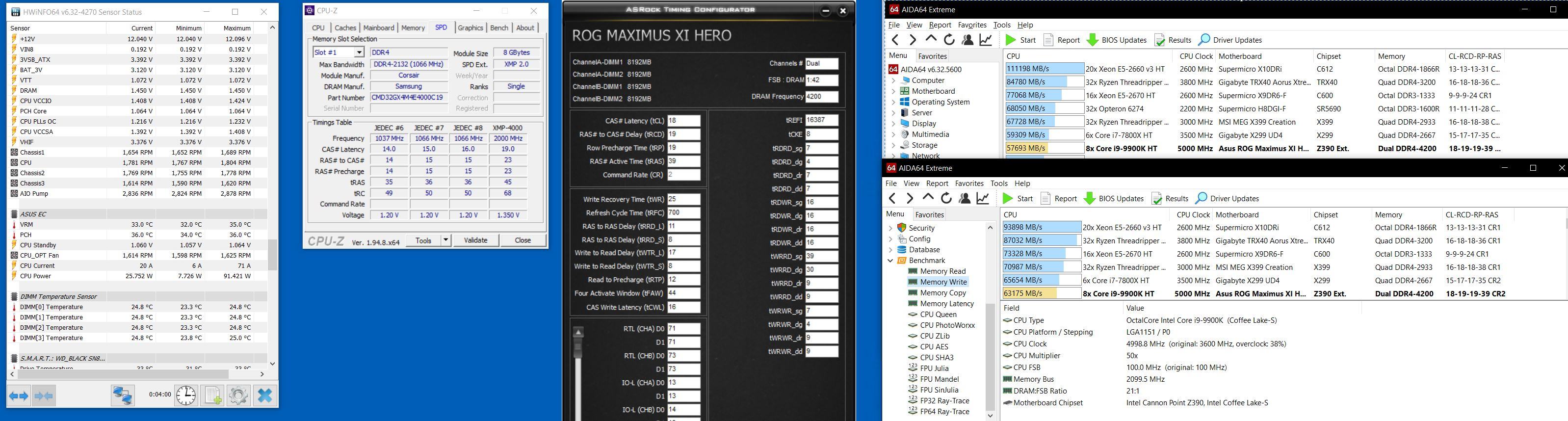Open File menu in lower AIDA64
The width and height of the screenshot is (1568, 421).
(x=891, y=183)
